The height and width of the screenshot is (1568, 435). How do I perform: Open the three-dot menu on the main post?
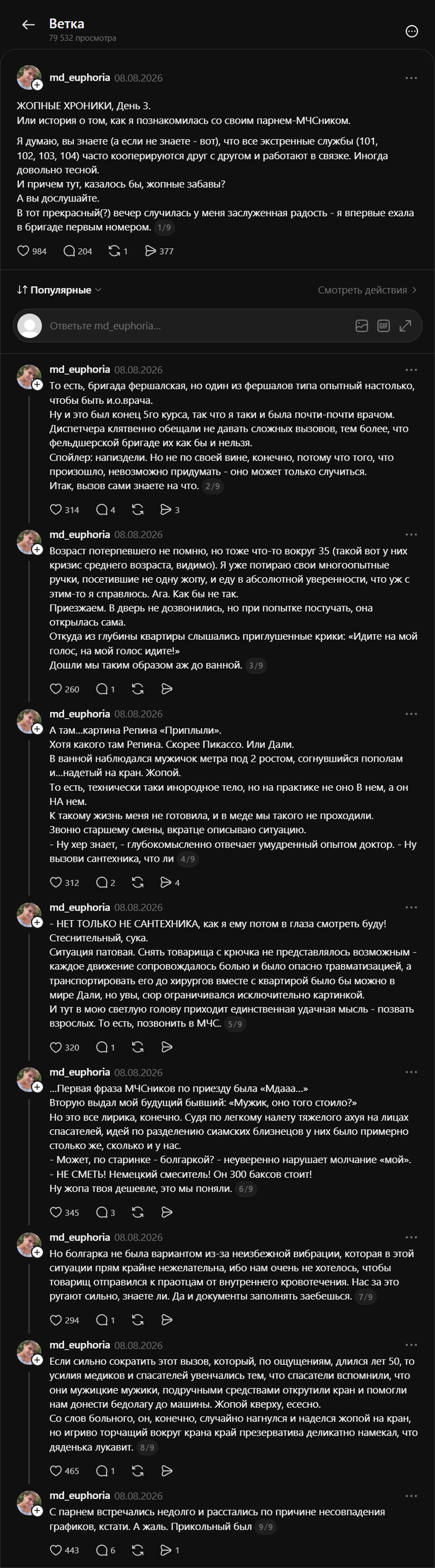coord(411,78)
